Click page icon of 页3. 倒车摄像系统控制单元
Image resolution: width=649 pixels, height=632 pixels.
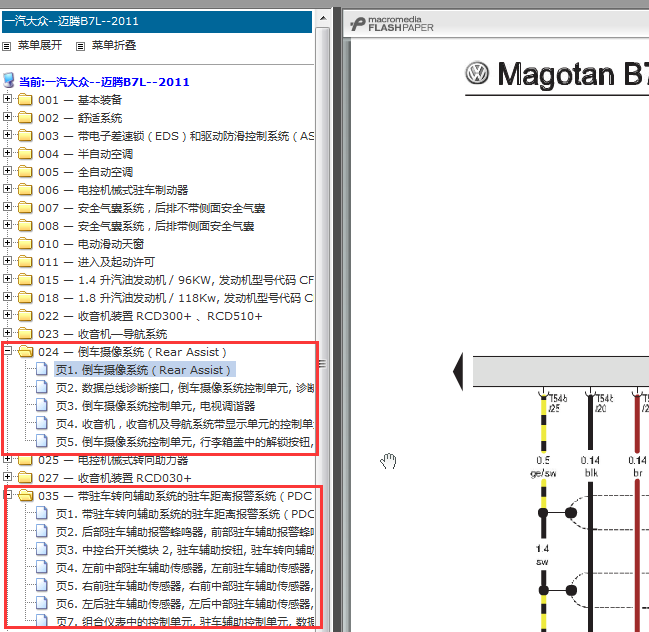[x=41, y=405]
